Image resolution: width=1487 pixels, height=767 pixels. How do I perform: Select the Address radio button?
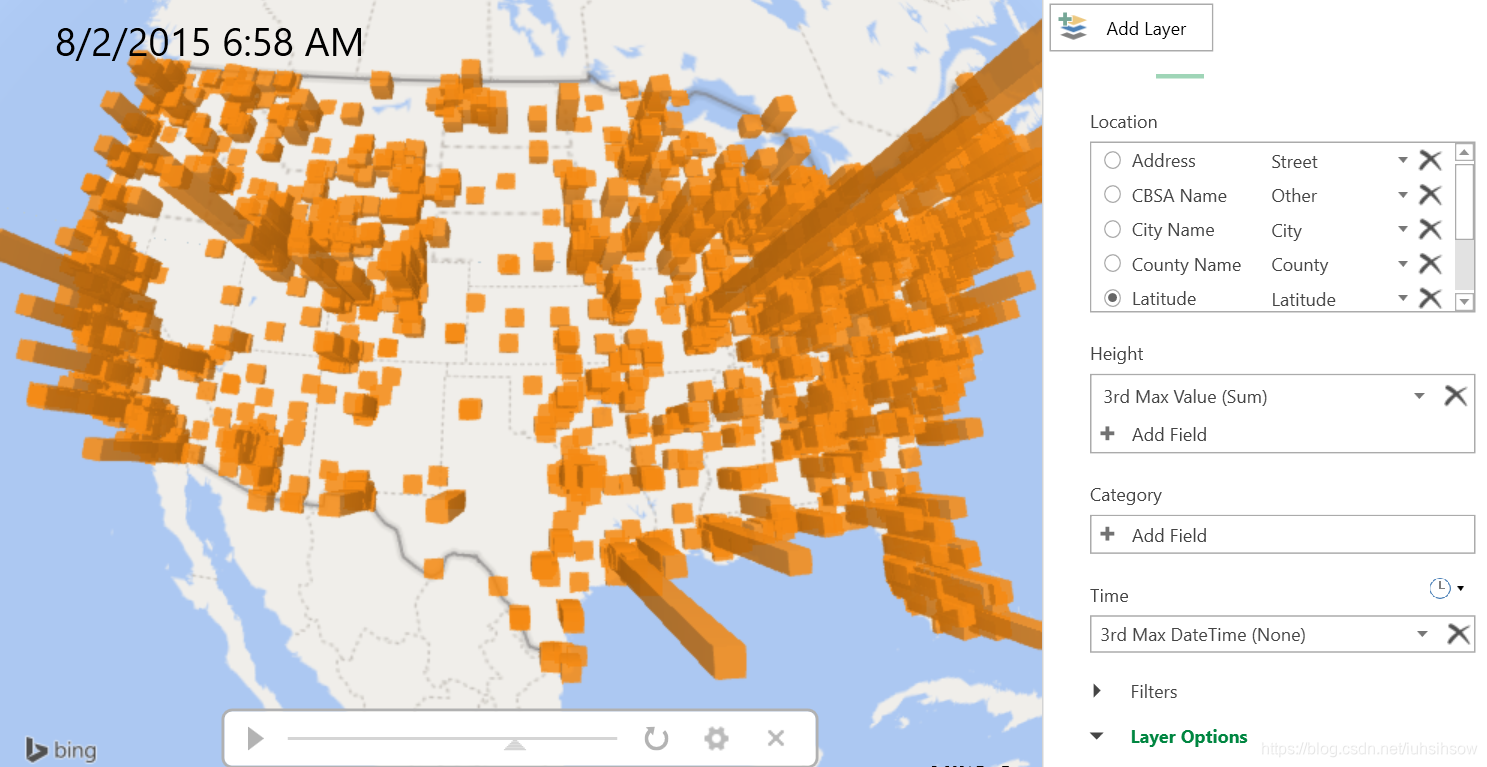click(1112, 160)
